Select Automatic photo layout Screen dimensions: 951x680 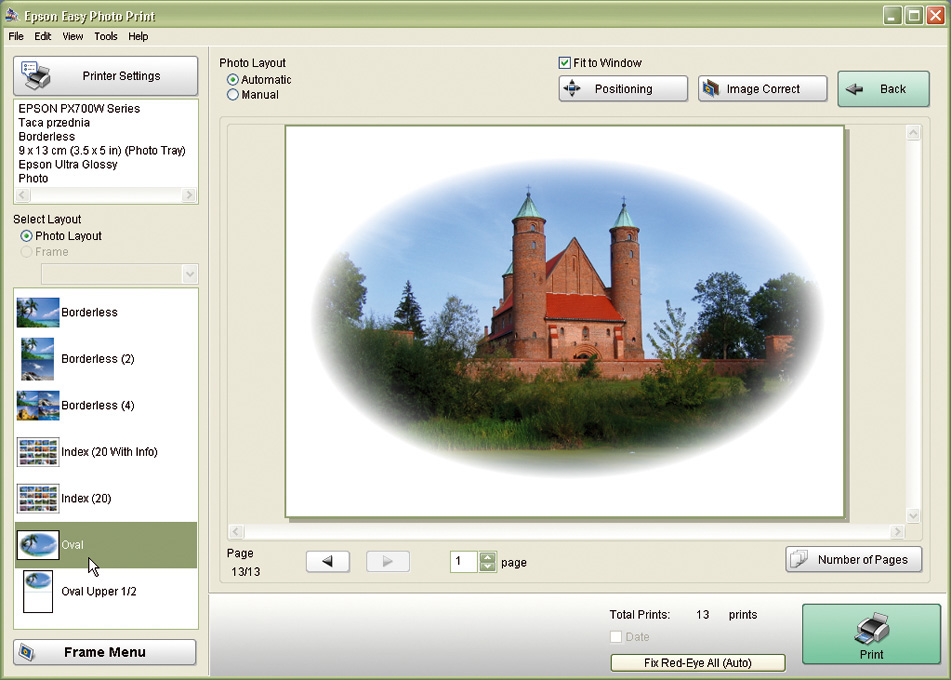(233, 79)
